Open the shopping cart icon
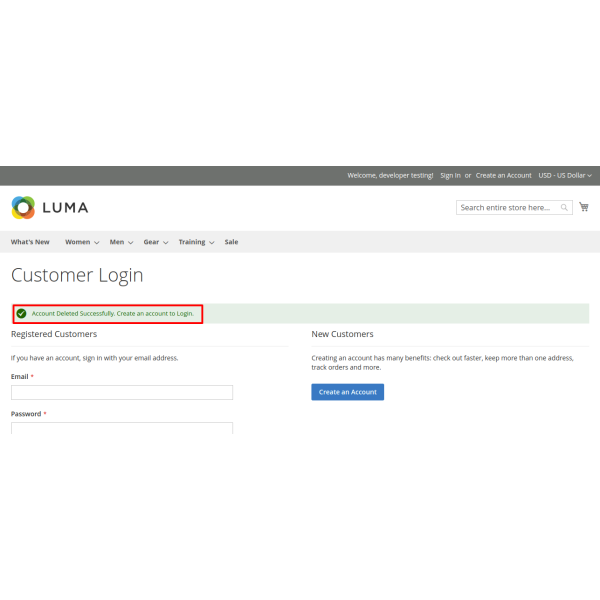This screenshot has height=600, width=600. tap(584, 207)
